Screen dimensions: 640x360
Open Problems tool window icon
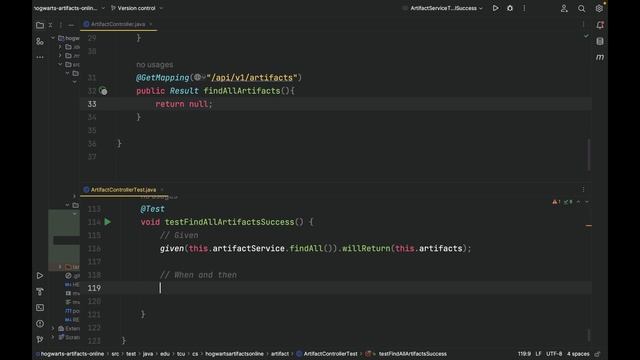pyautogui.click(x=40, y=324)
